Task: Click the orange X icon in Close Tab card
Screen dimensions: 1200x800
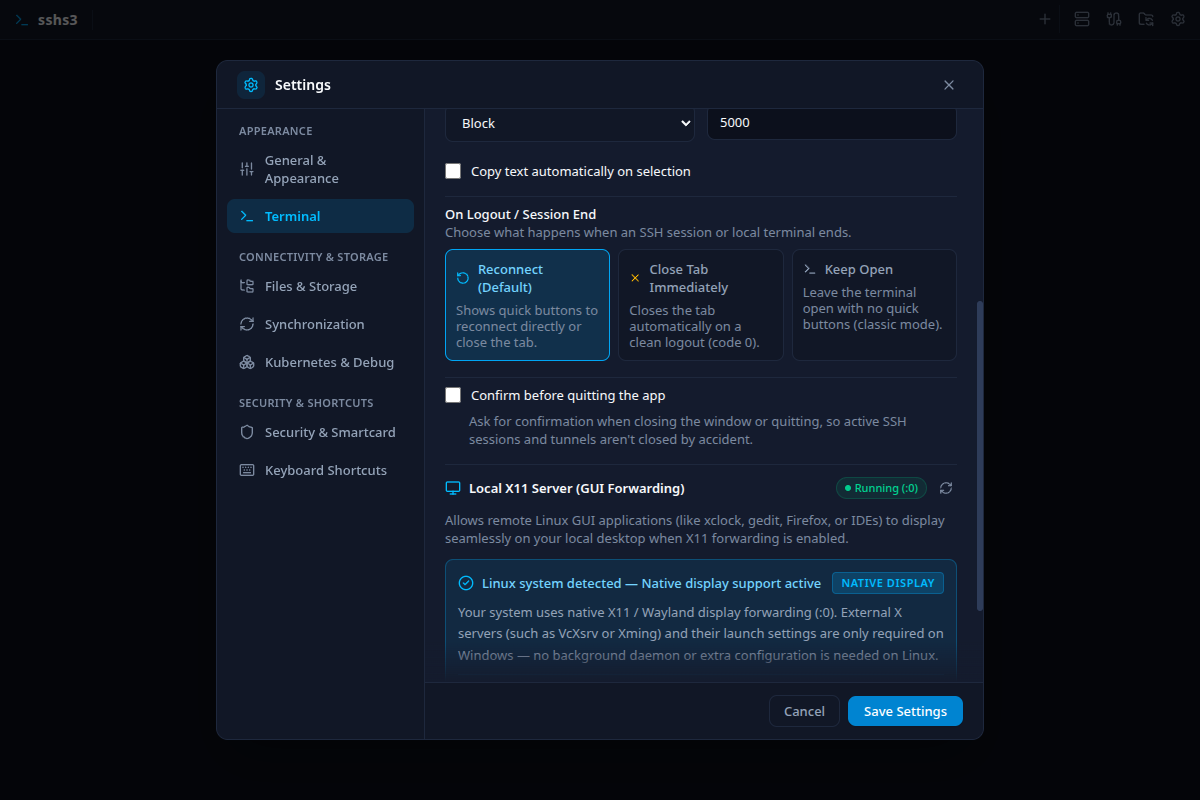Action: (x=635, y=278)
